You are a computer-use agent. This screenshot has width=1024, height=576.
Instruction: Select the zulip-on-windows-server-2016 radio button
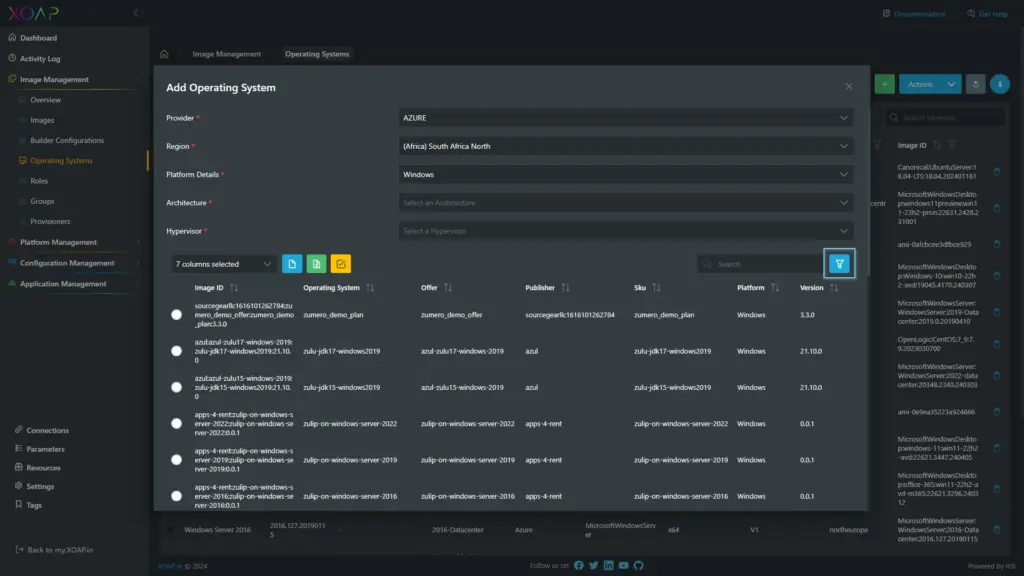coord(176,496)
